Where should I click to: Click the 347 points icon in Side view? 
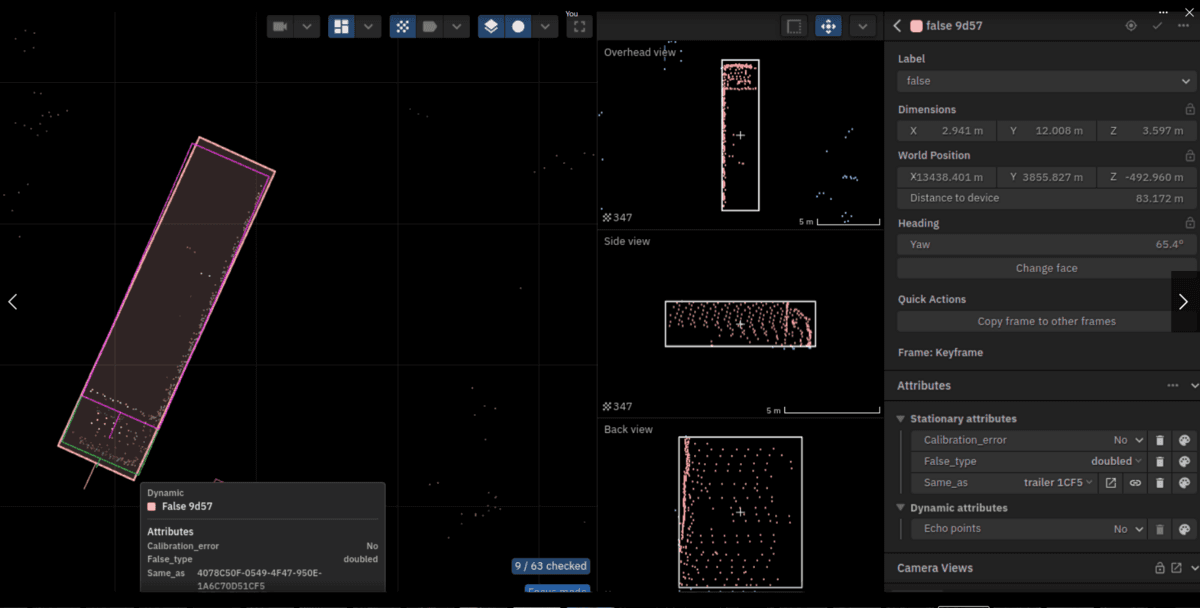608,406
